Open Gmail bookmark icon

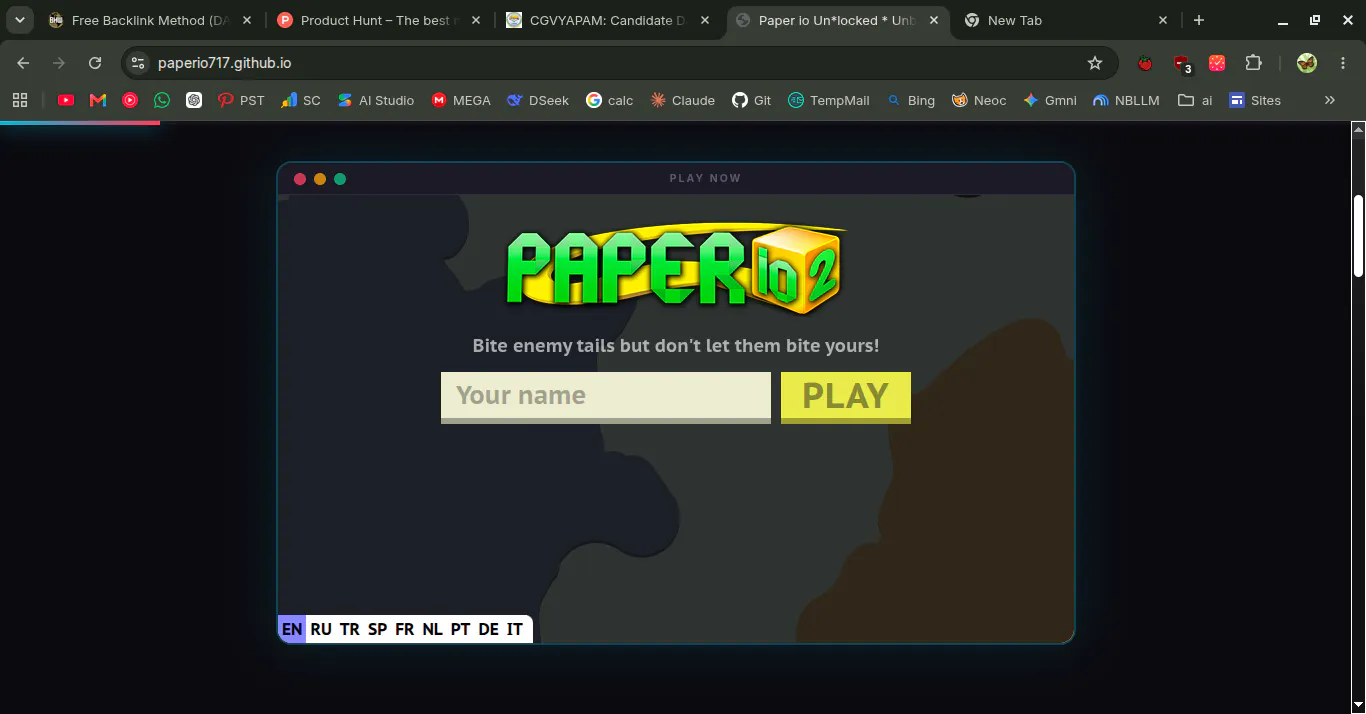point(98,100)
